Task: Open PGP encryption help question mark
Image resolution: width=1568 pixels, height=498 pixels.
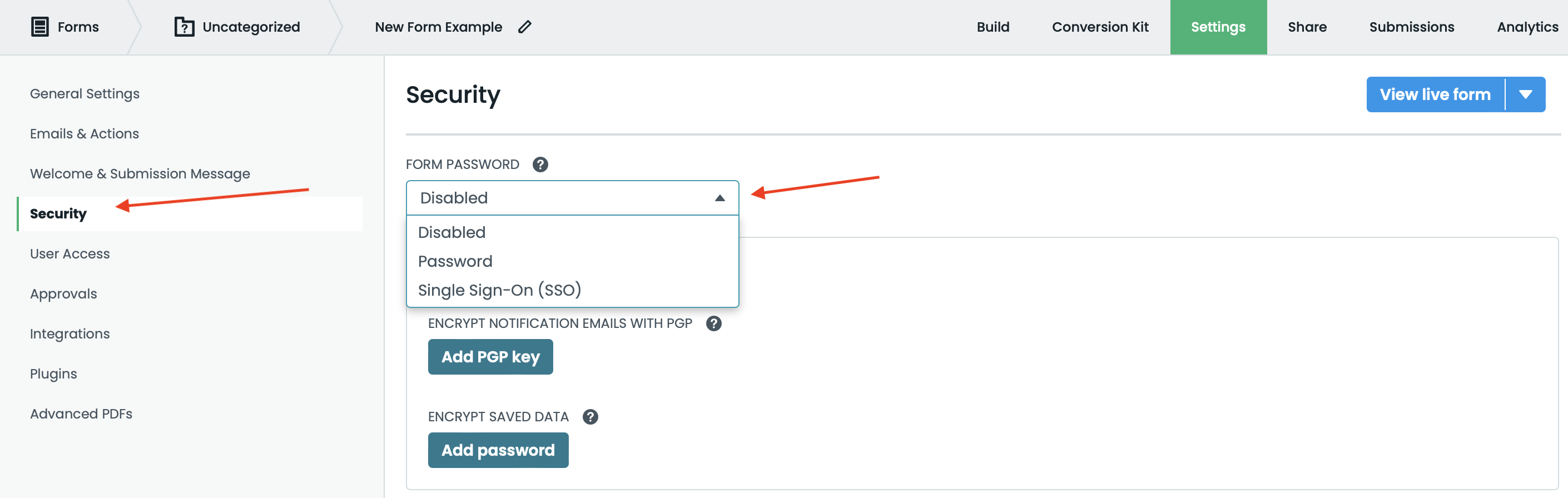Action: (713, 323)
